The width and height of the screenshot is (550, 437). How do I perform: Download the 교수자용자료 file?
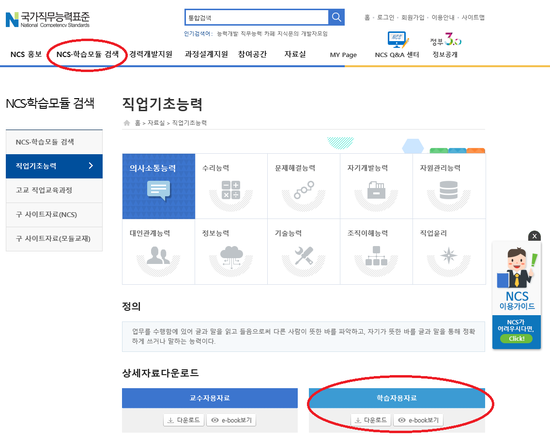(x=184, y=420)
